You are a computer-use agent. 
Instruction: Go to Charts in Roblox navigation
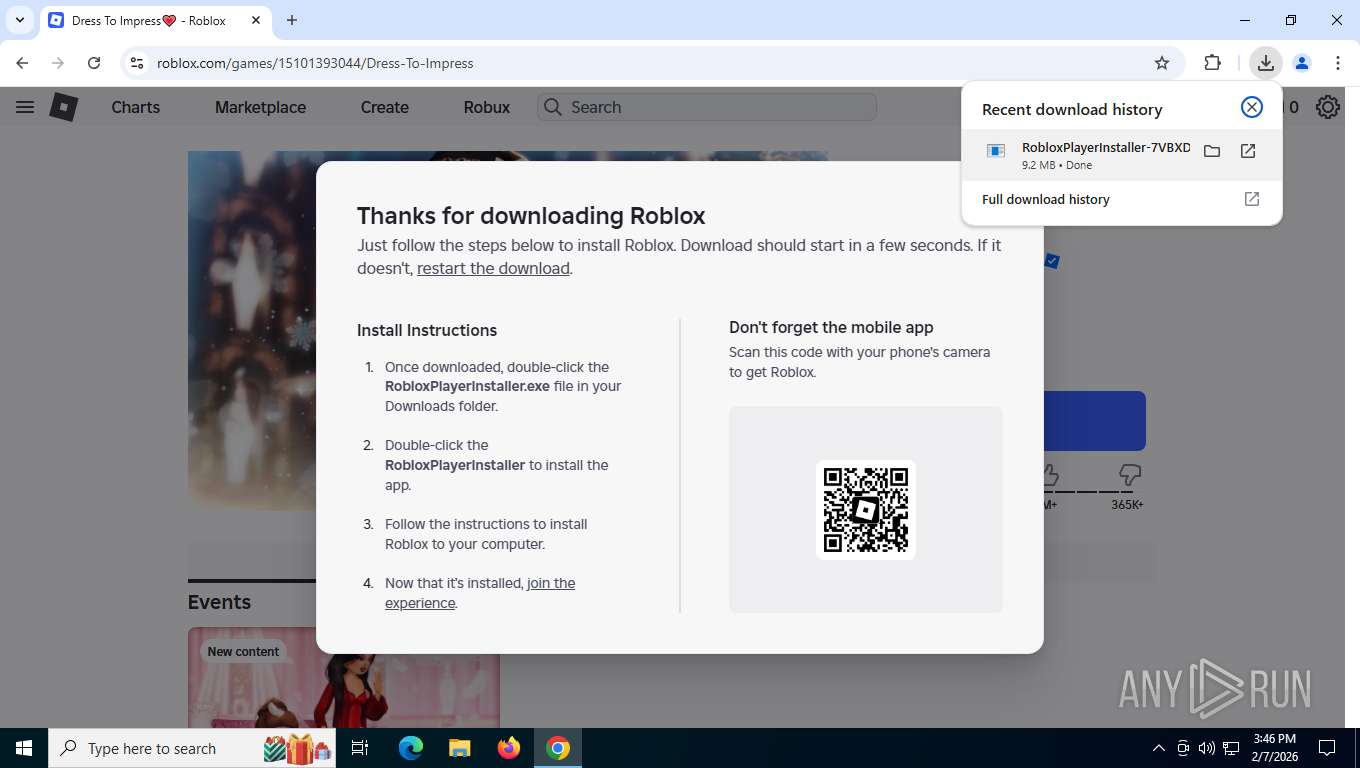[135, 107]
